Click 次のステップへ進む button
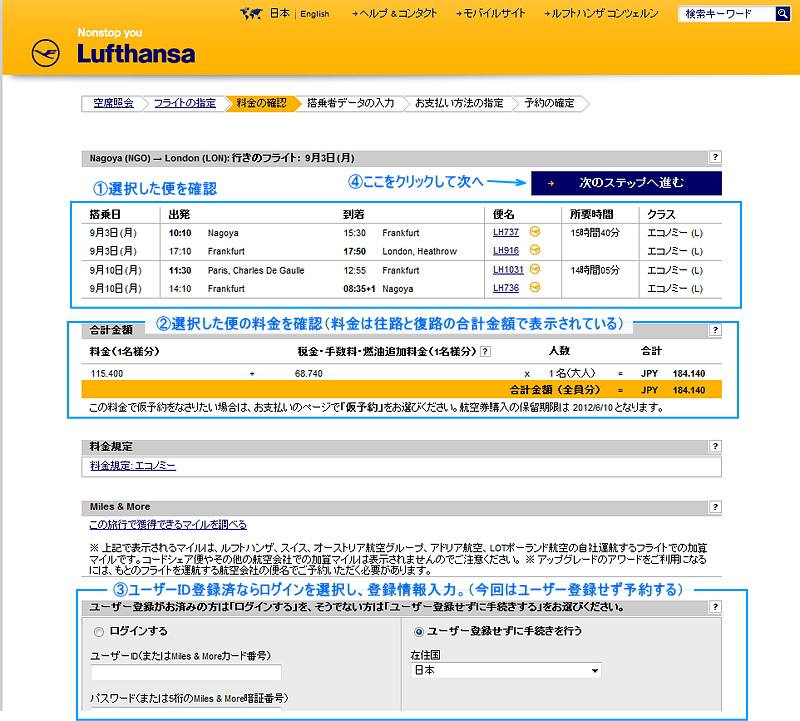The image size is (800, 721). click(x=626, y=183)
